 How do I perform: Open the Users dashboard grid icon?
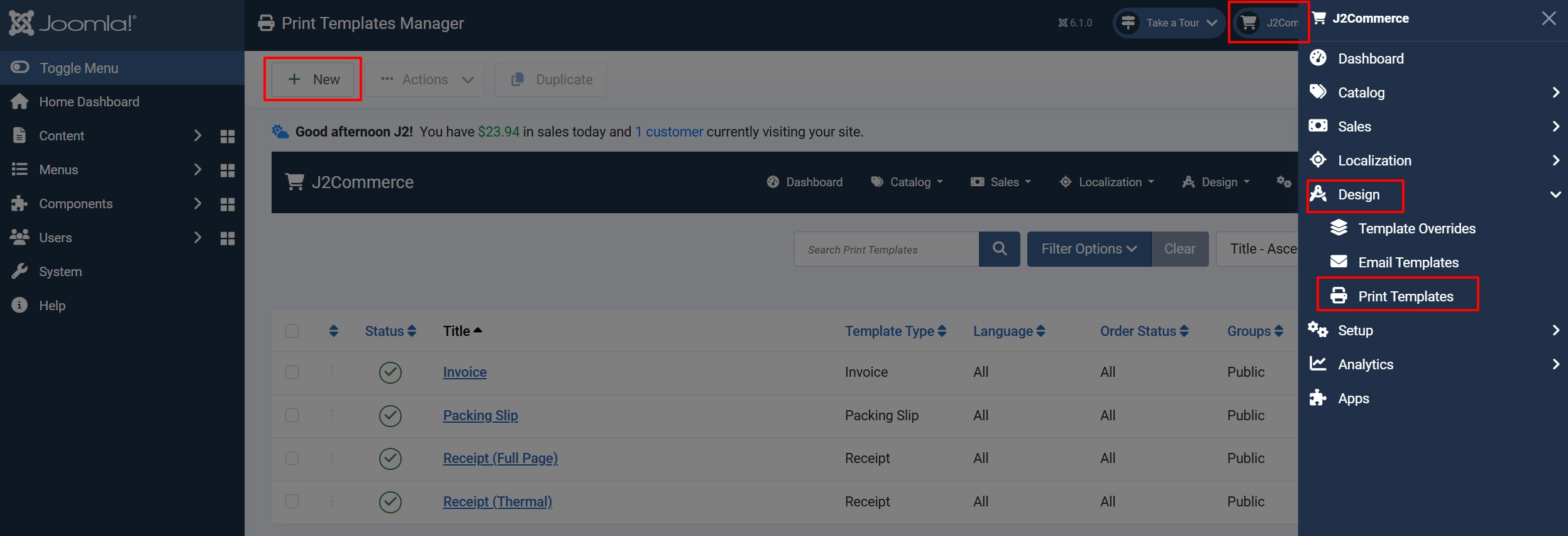(x=228, y=238)
